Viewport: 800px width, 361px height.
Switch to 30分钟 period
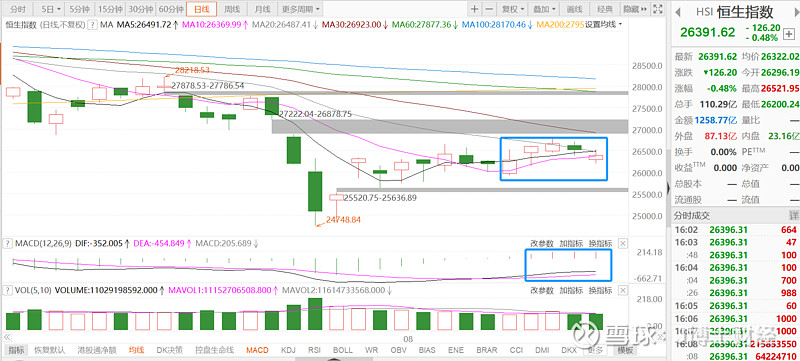point(140,9)
